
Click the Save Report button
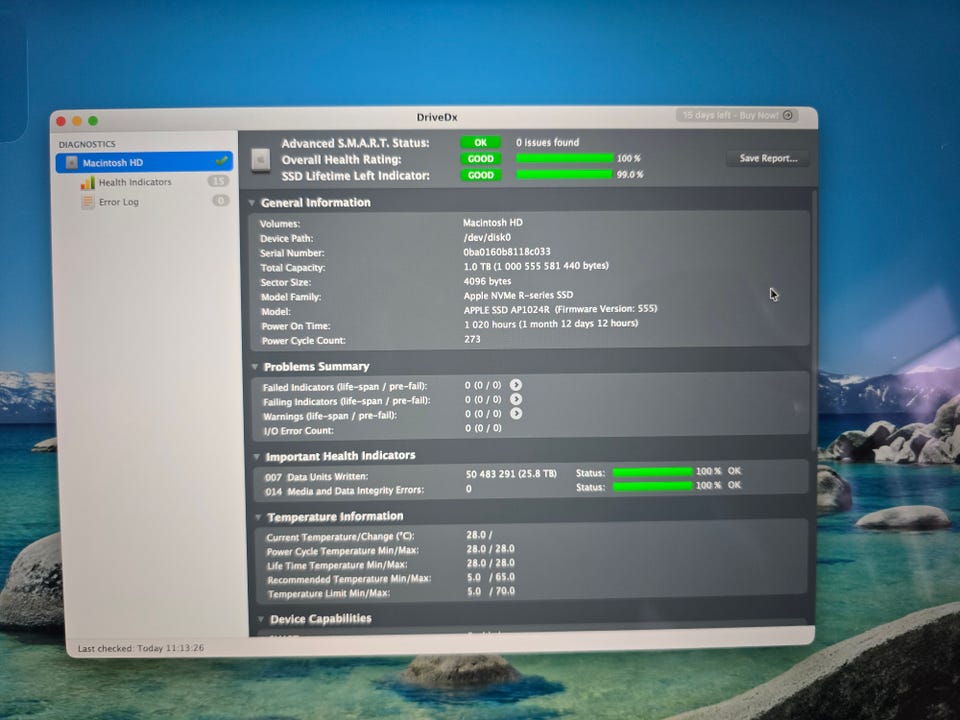pos(768,159)
